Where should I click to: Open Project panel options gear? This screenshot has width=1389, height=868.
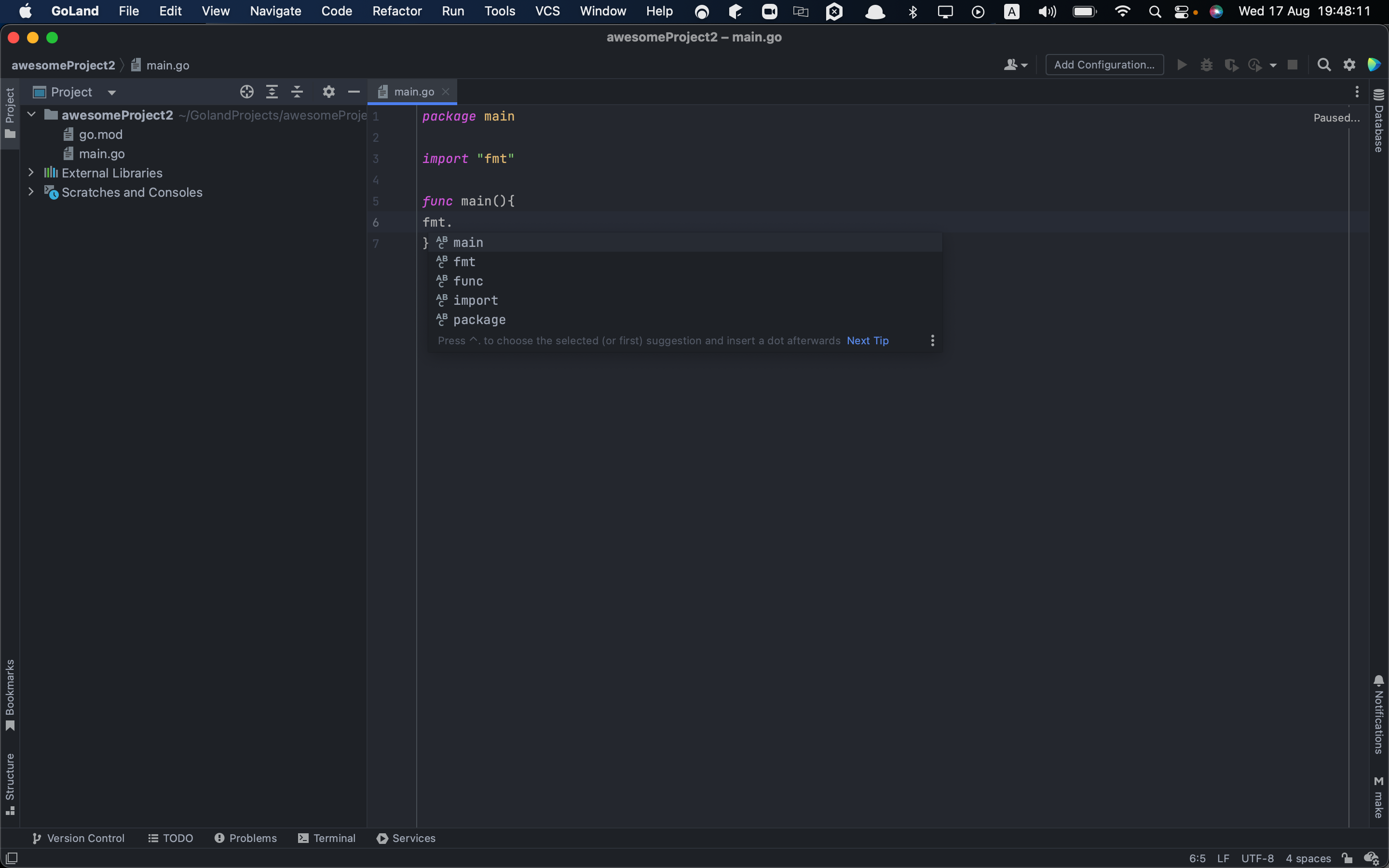[328, 92]
